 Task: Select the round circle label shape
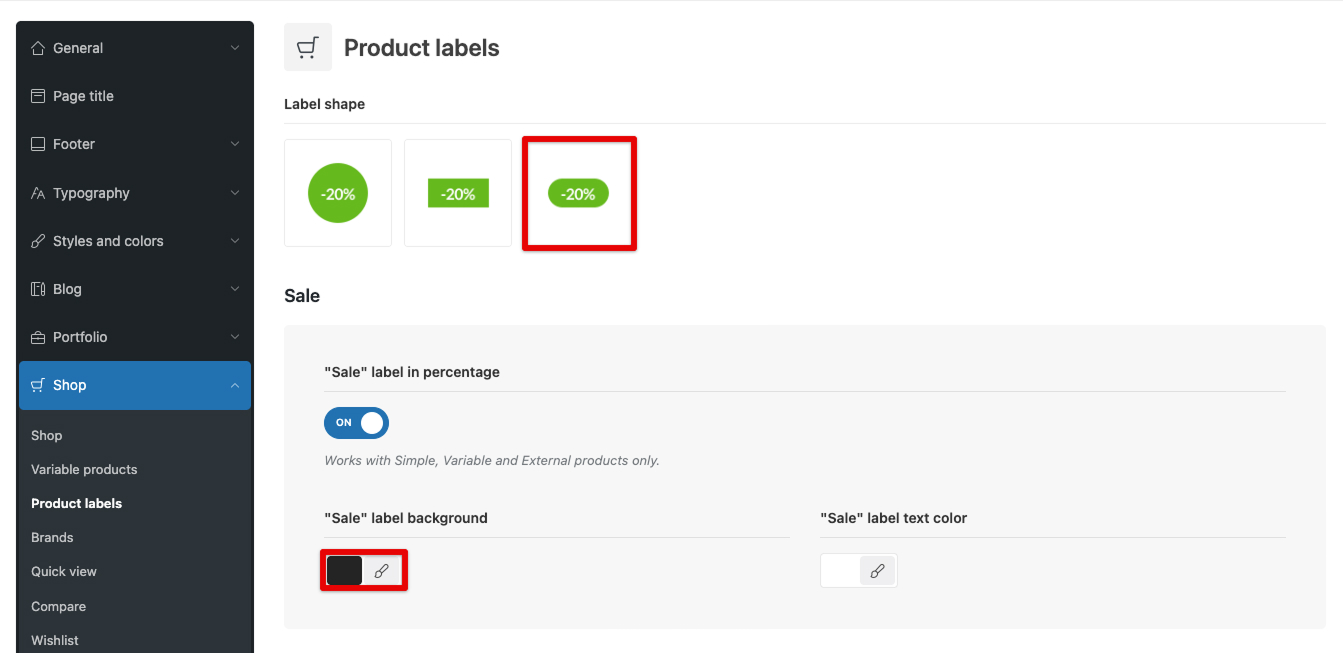(338, 193)
